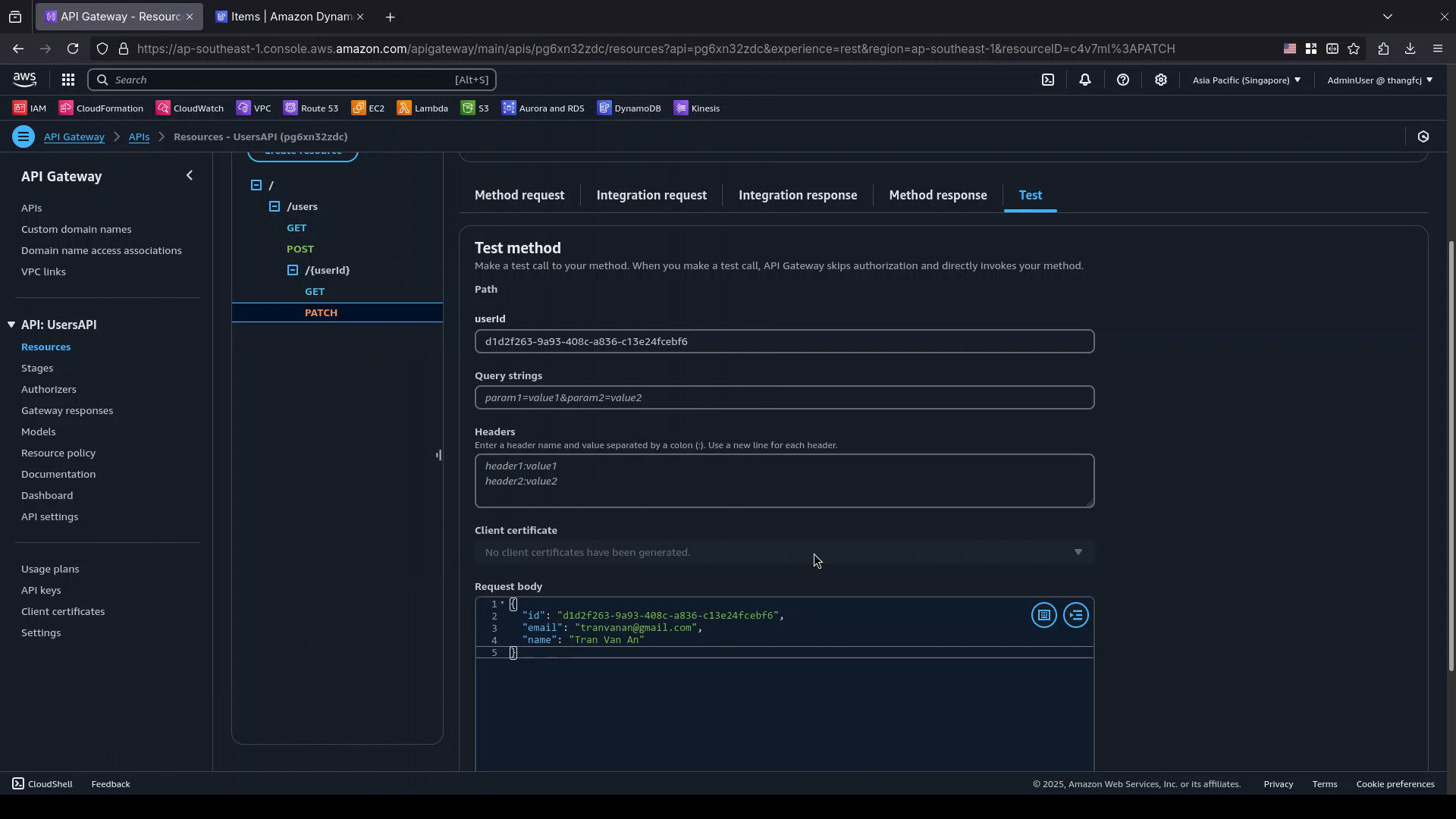Select the GET method under /{userId}

(315, 291)
